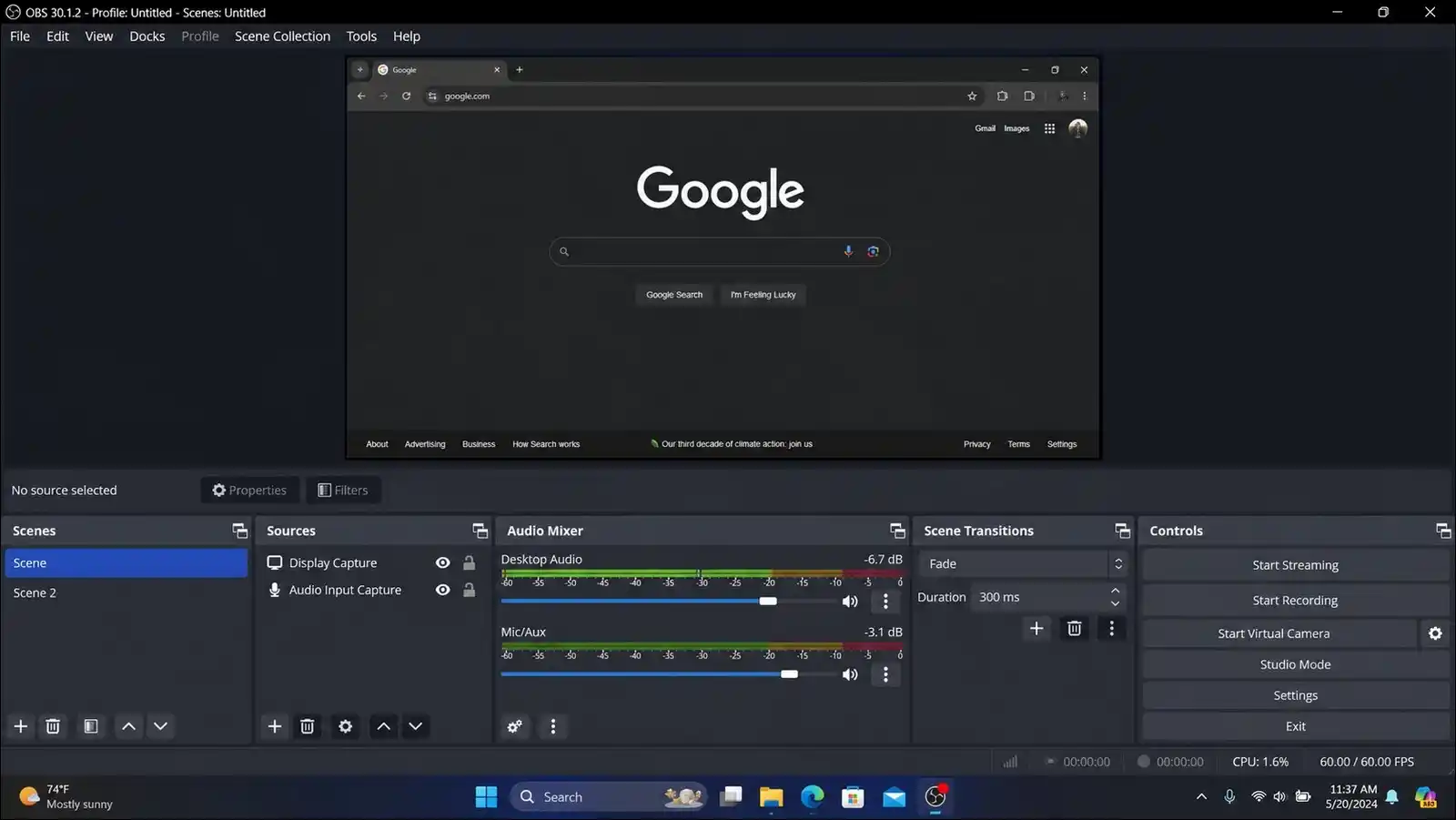This screenshot has width=1456, height=820.
Task: Open Windows Start menu
Action: [486, 797]
